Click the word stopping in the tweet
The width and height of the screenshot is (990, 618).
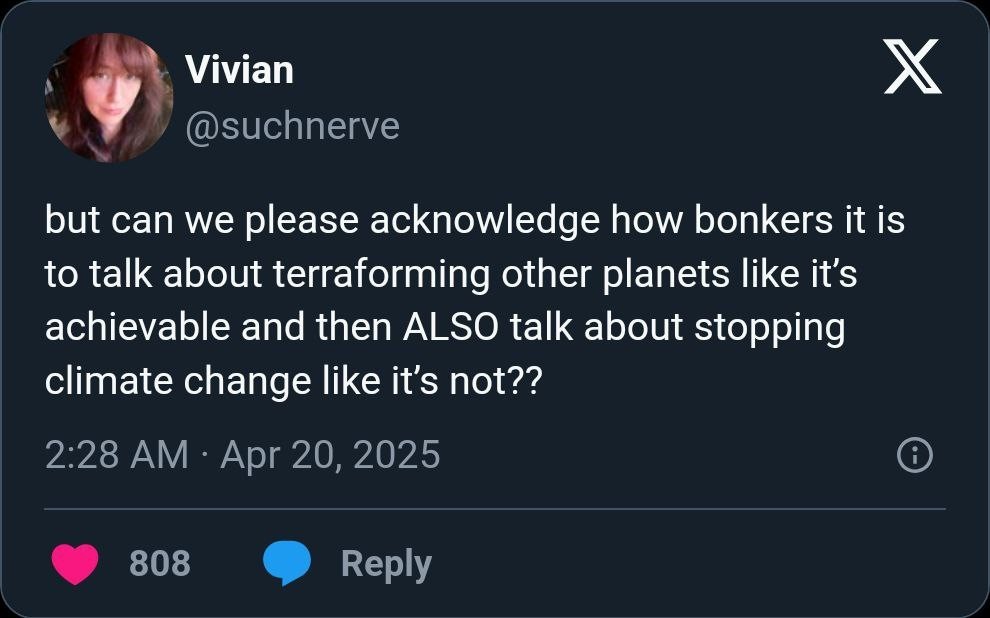[x=770, y=328]
